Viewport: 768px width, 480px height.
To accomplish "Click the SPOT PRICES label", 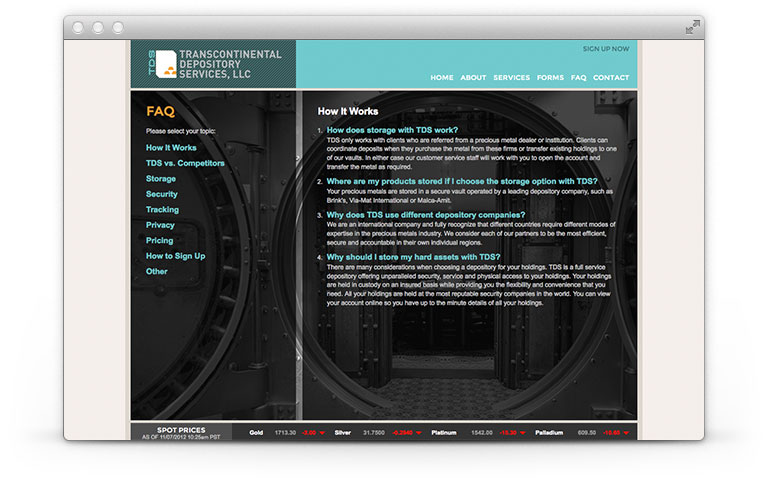I will [181, 430].
